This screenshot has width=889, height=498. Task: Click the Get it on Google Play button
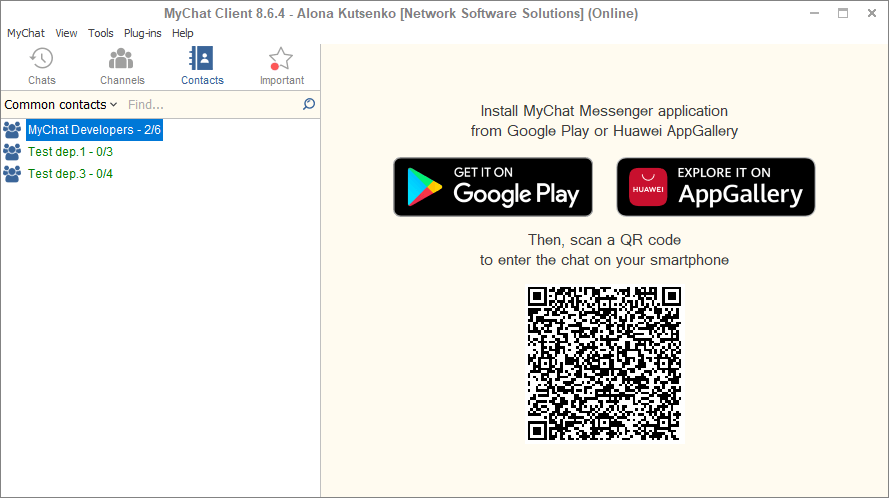493,187
